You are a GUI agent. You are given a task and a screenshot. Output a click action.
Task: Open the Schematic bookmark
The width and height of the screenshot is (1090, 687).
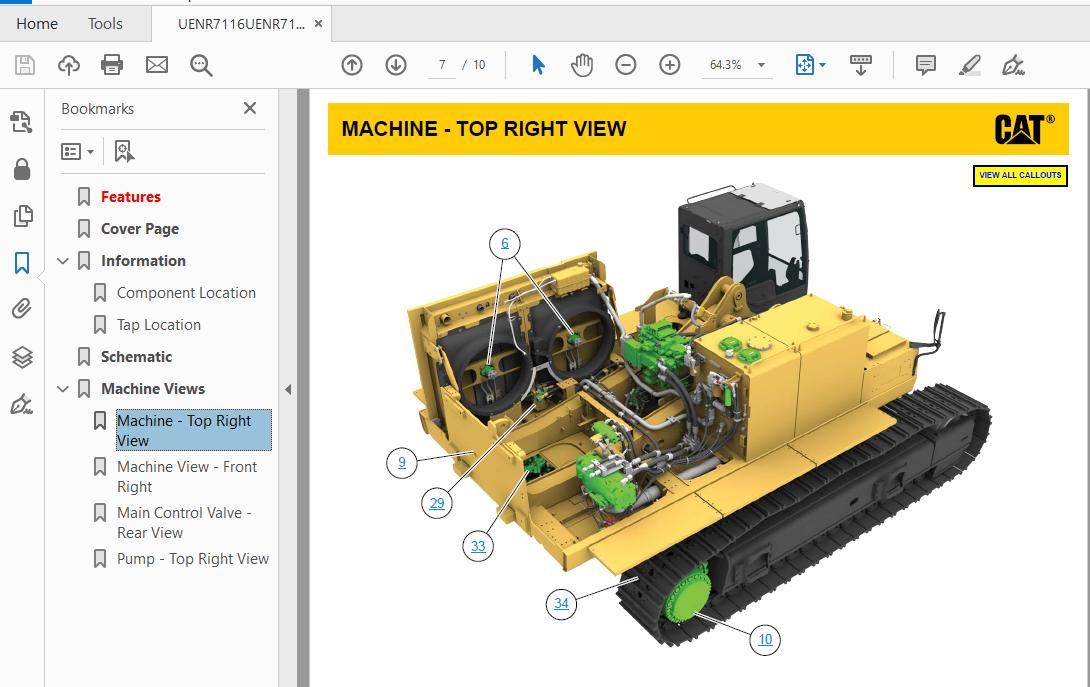136,357
